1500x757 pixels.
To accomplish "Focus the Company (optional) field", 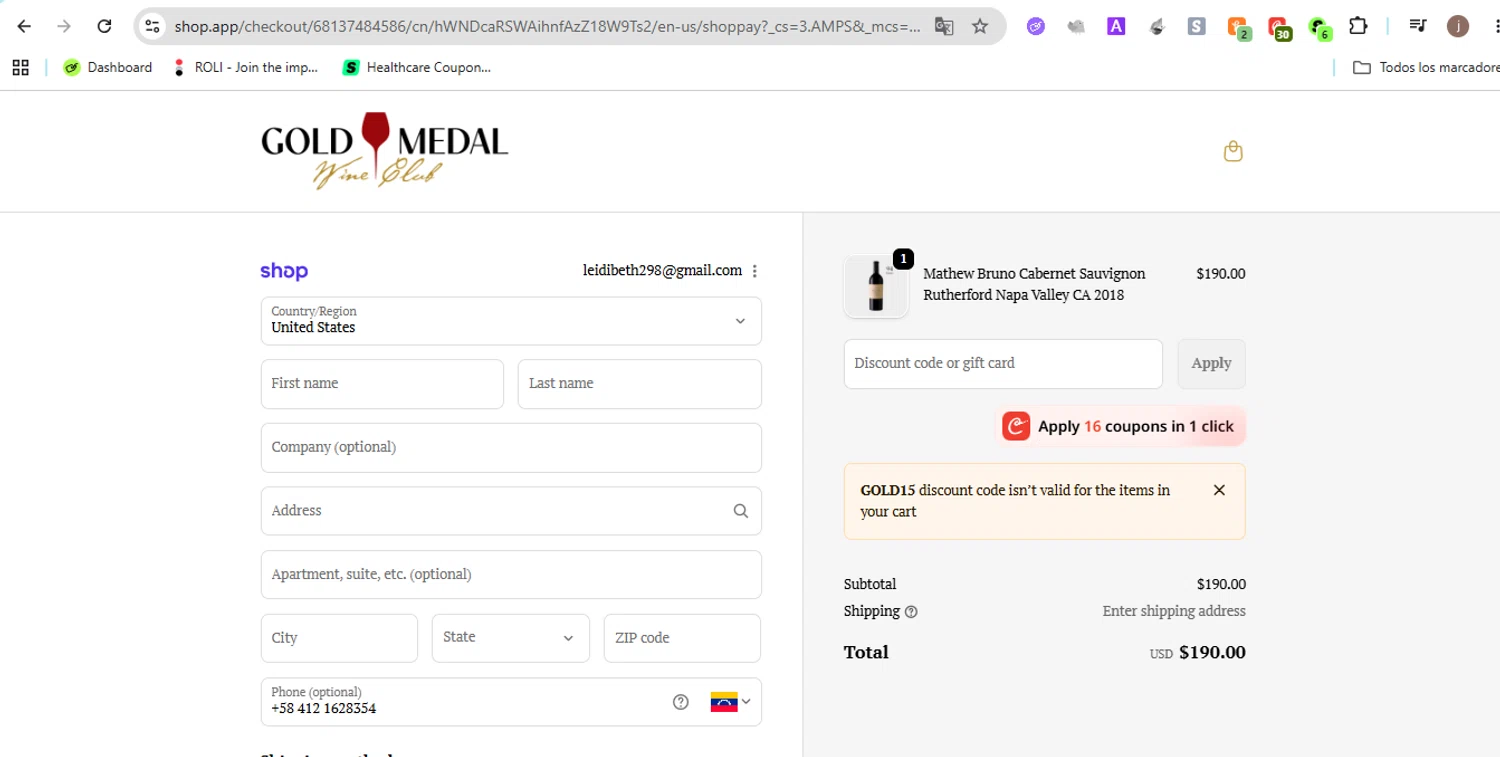I will click(511, 447).
